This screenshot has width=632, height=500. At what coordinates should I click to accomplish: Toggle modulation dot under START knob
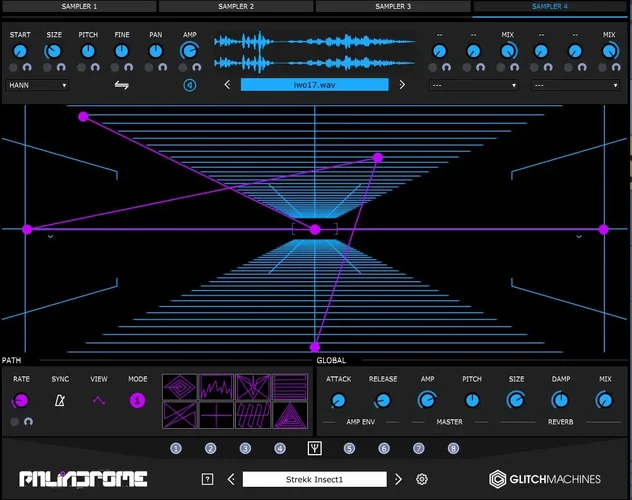point(13,67)
